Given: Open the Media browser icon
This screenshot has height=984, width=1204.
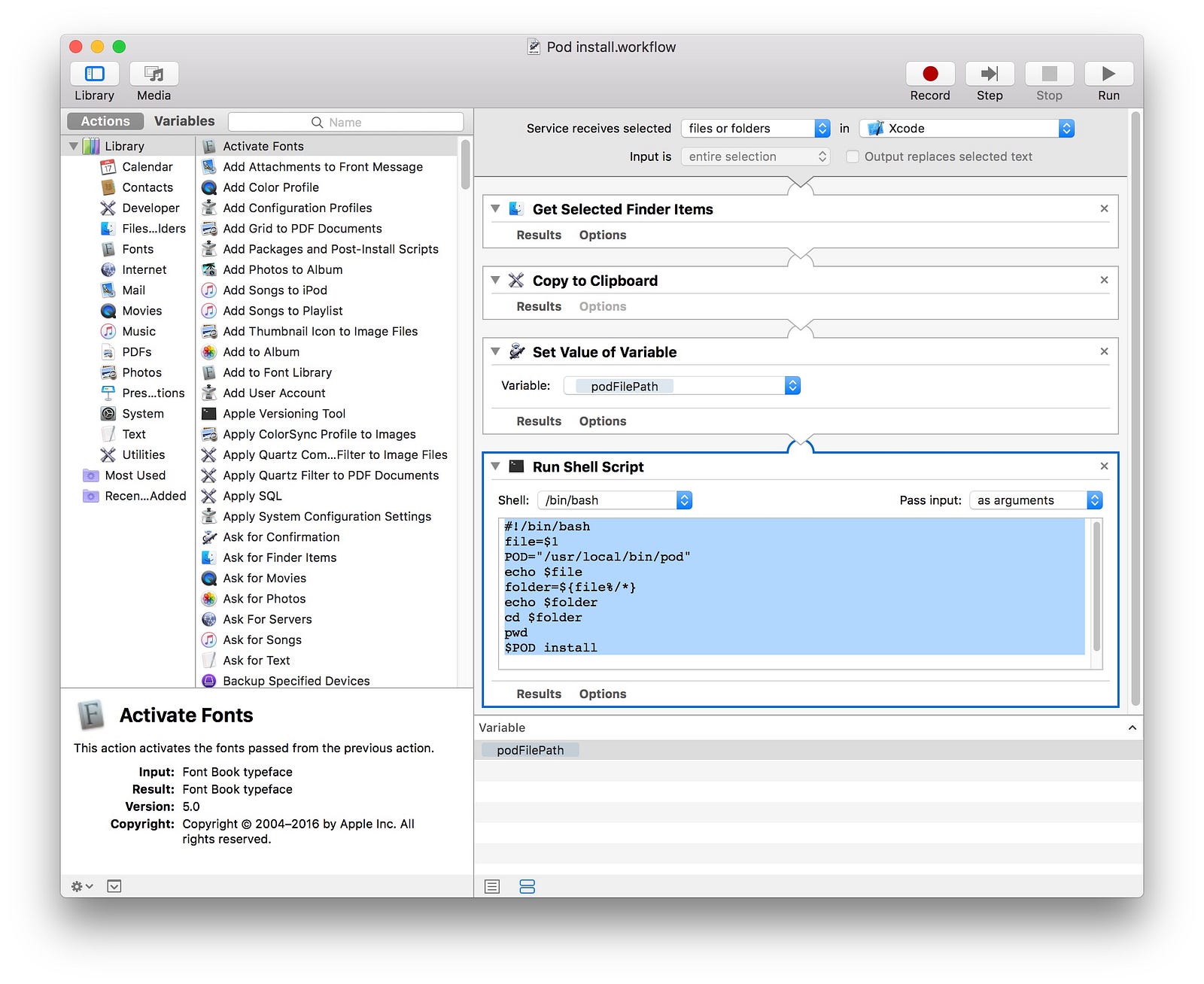Looking at the screenshot, I should coord(154,74).
